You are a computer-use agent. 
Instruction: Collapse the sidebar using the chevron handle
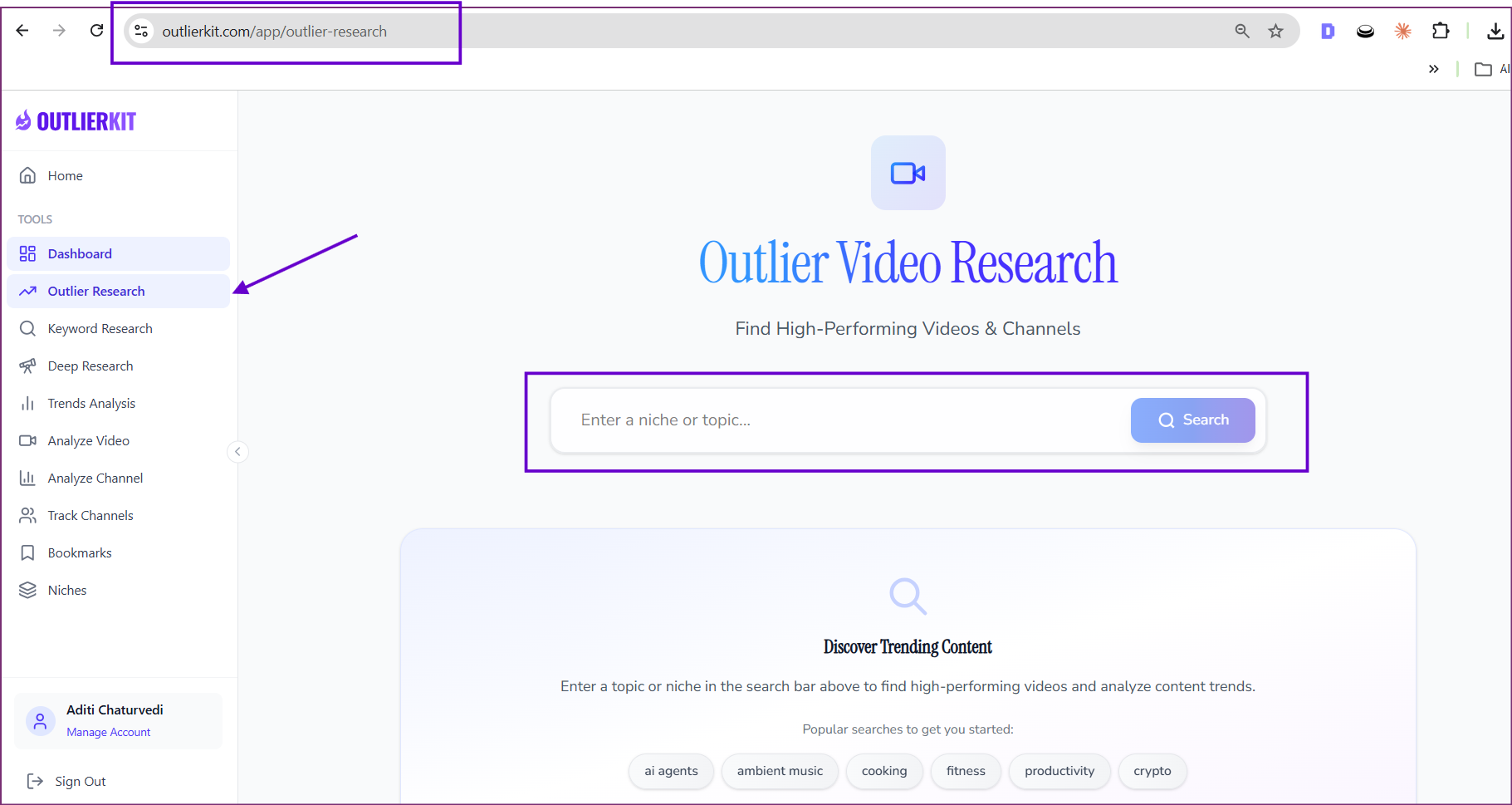(237, 451)
